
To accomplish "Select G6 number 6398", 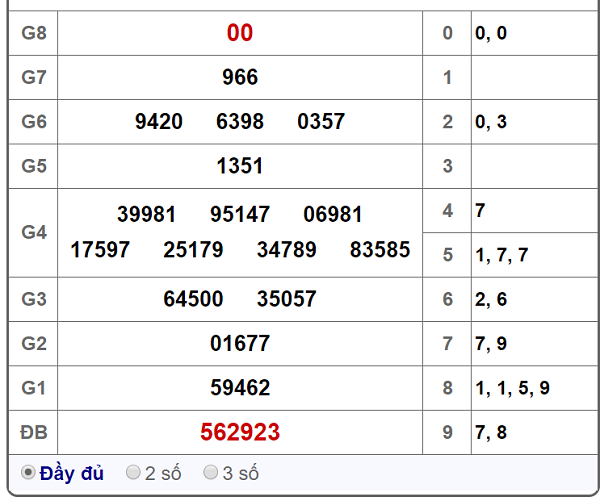I will tap(240, 122).
